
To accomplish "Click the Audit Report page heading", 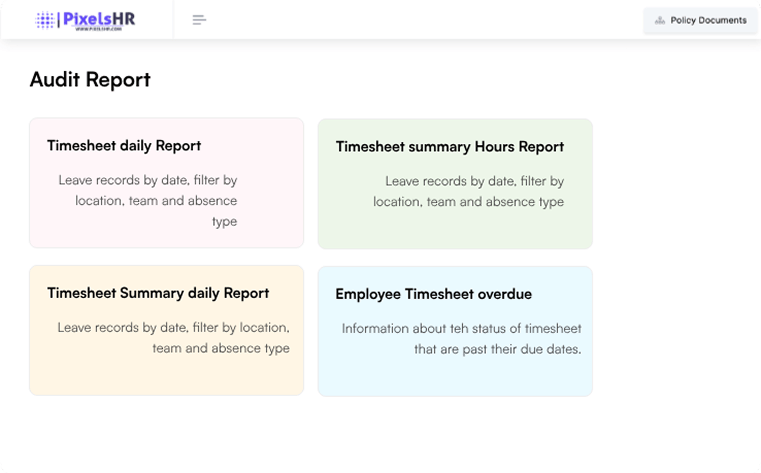I will click(x=90, y=80).
